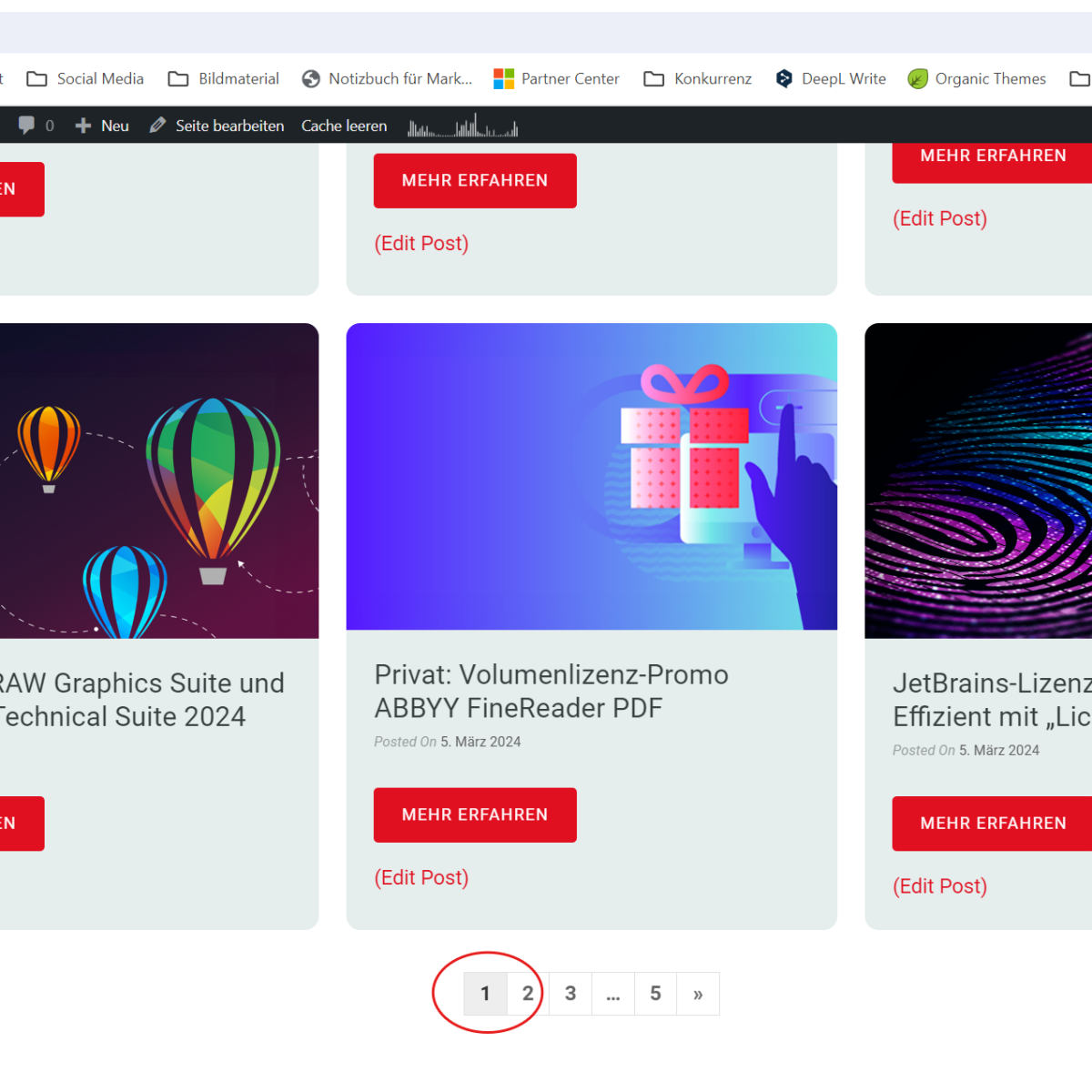This screenshot has width=1092, height=1092.
Task: Click the comments bubble icon in admin bar
Action: pyautogui.click(x=26, y=126)
